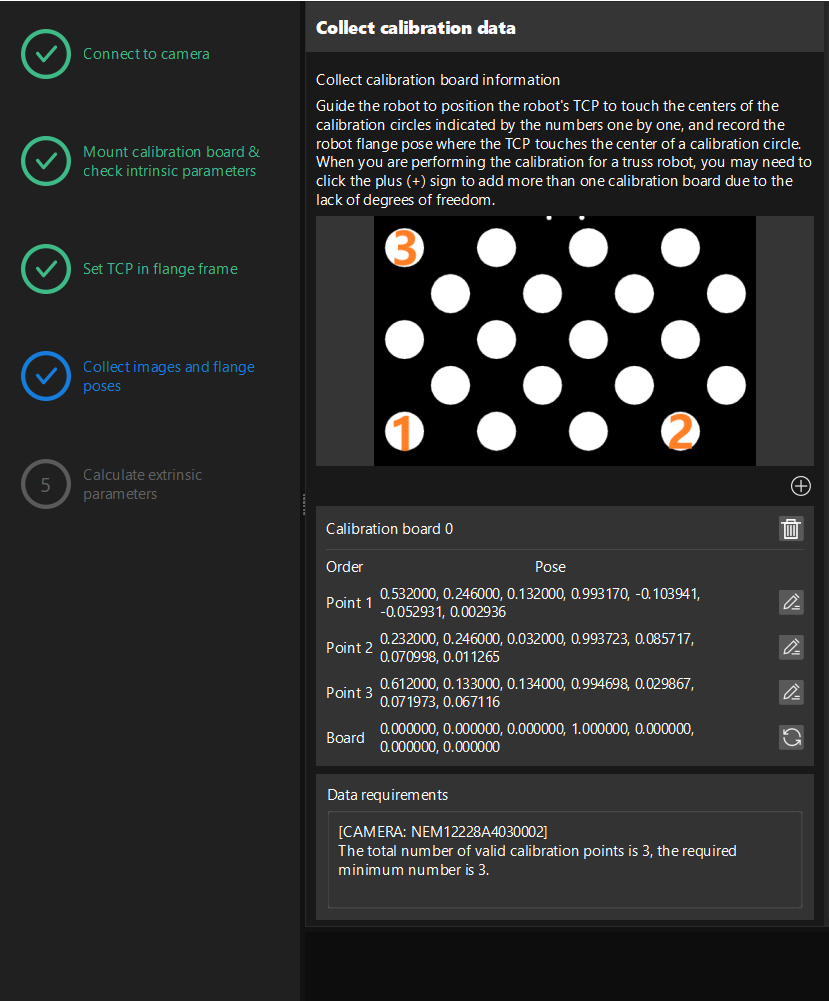
Task: Delete Calibration board 0 with trash icon
Action: click(791, 529)
